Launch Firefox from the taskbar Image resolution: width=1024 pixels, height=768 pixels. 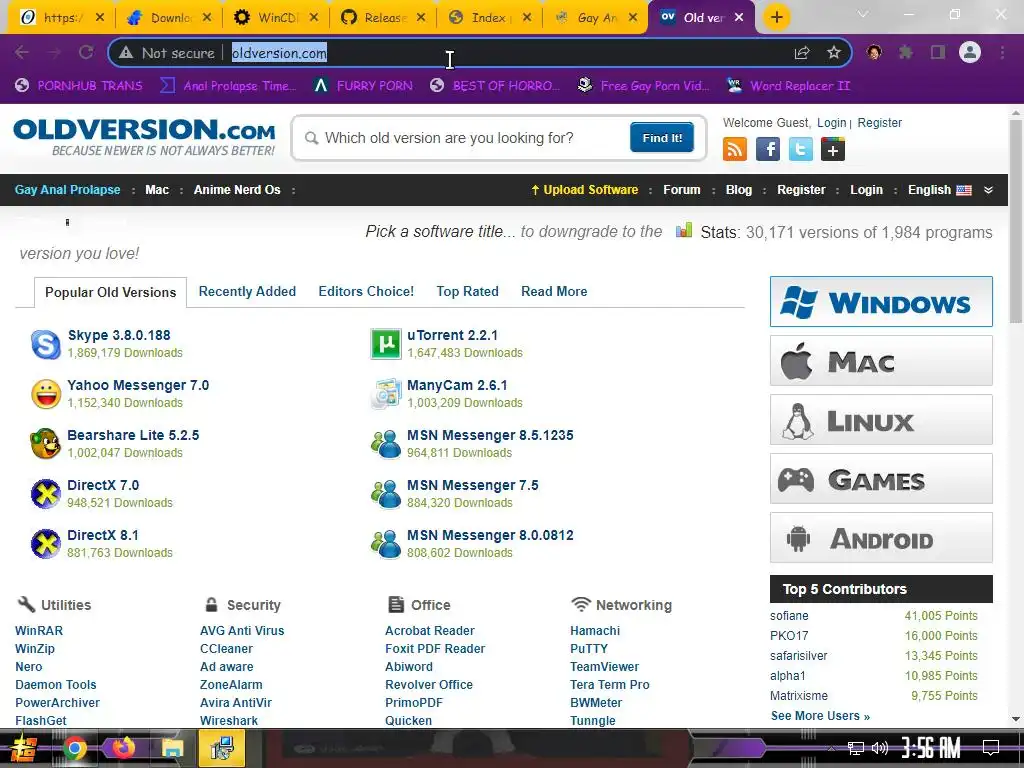click(x=123, y=748)
